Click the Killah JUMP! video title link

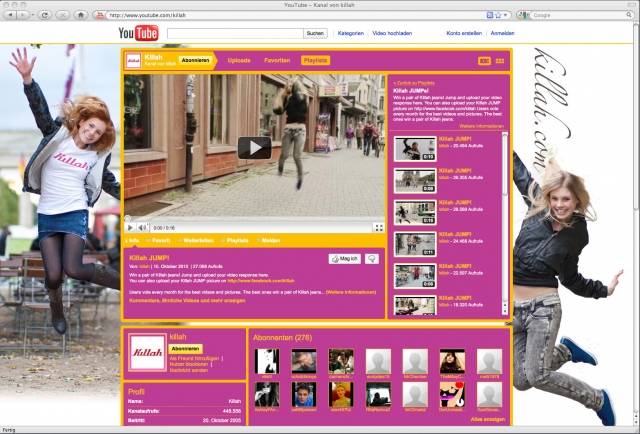click(149, 258)
